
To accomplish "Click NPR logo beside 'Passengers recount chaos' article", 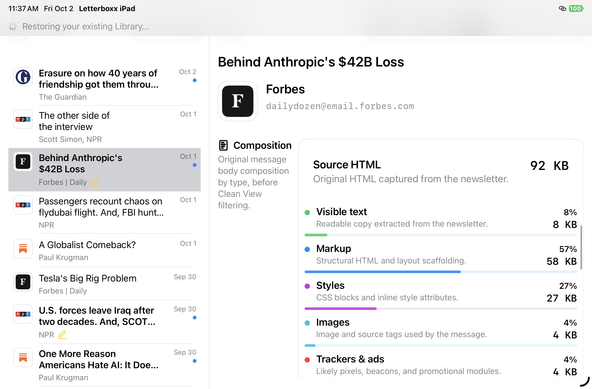I will [x=23, y=205].
